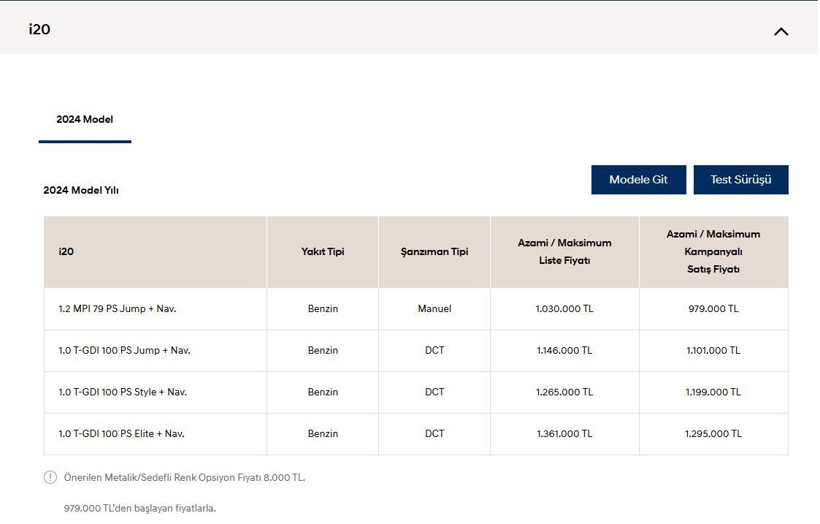Select the 2024 Model tab
This screenshot has height=524, width=820.
pos(85,120)
